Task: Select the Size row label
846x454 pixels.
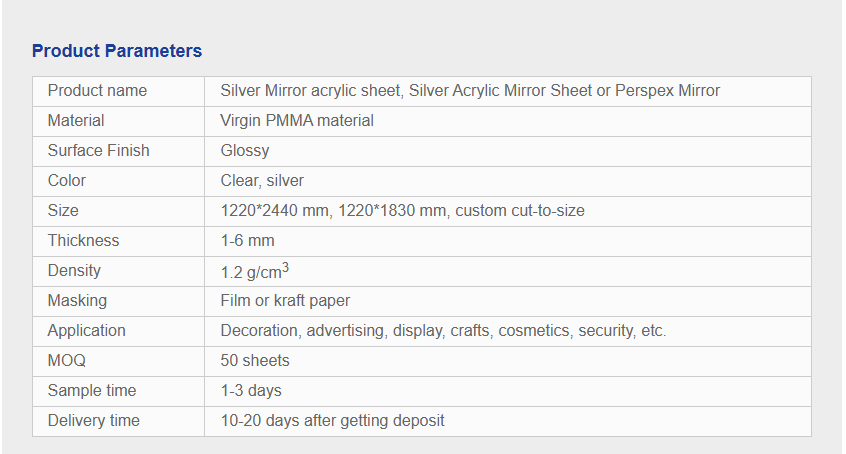Action: tap(63, 211)
